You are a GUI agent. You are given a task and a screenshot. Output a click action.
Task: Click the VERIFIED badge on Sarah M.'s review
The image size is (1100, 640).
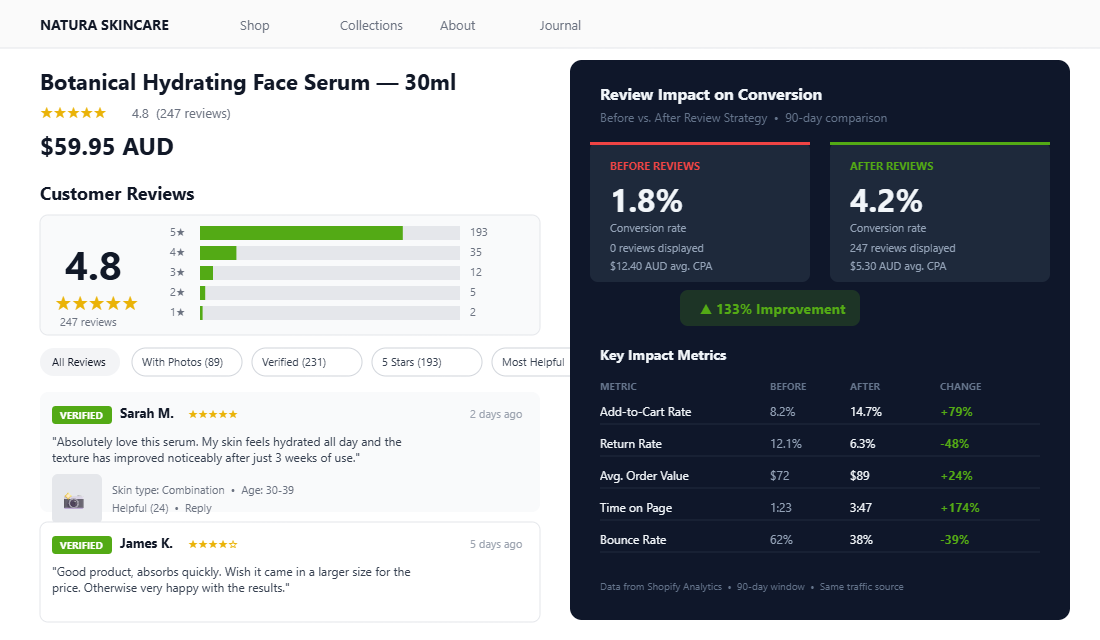(81, 414)
